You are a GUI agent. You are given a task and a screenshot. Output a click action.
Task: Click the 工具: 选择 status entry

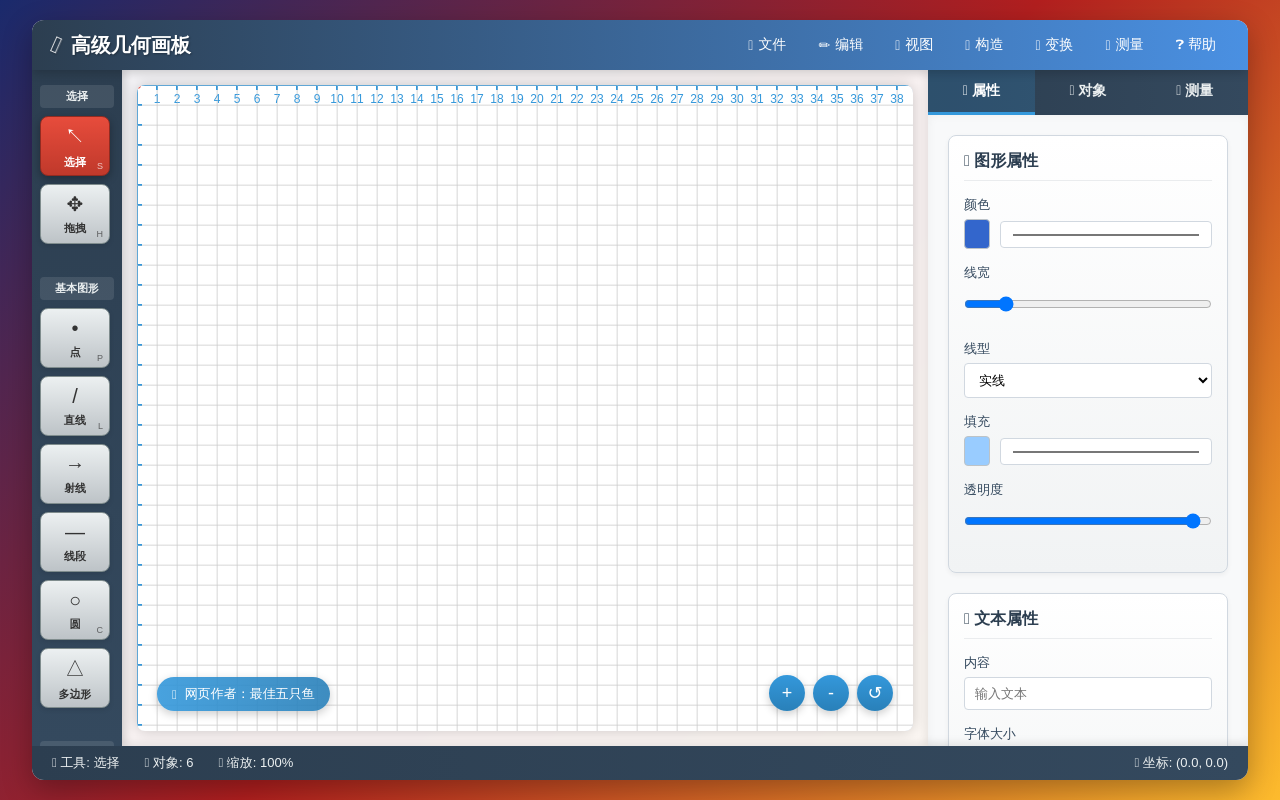(86, 763)
